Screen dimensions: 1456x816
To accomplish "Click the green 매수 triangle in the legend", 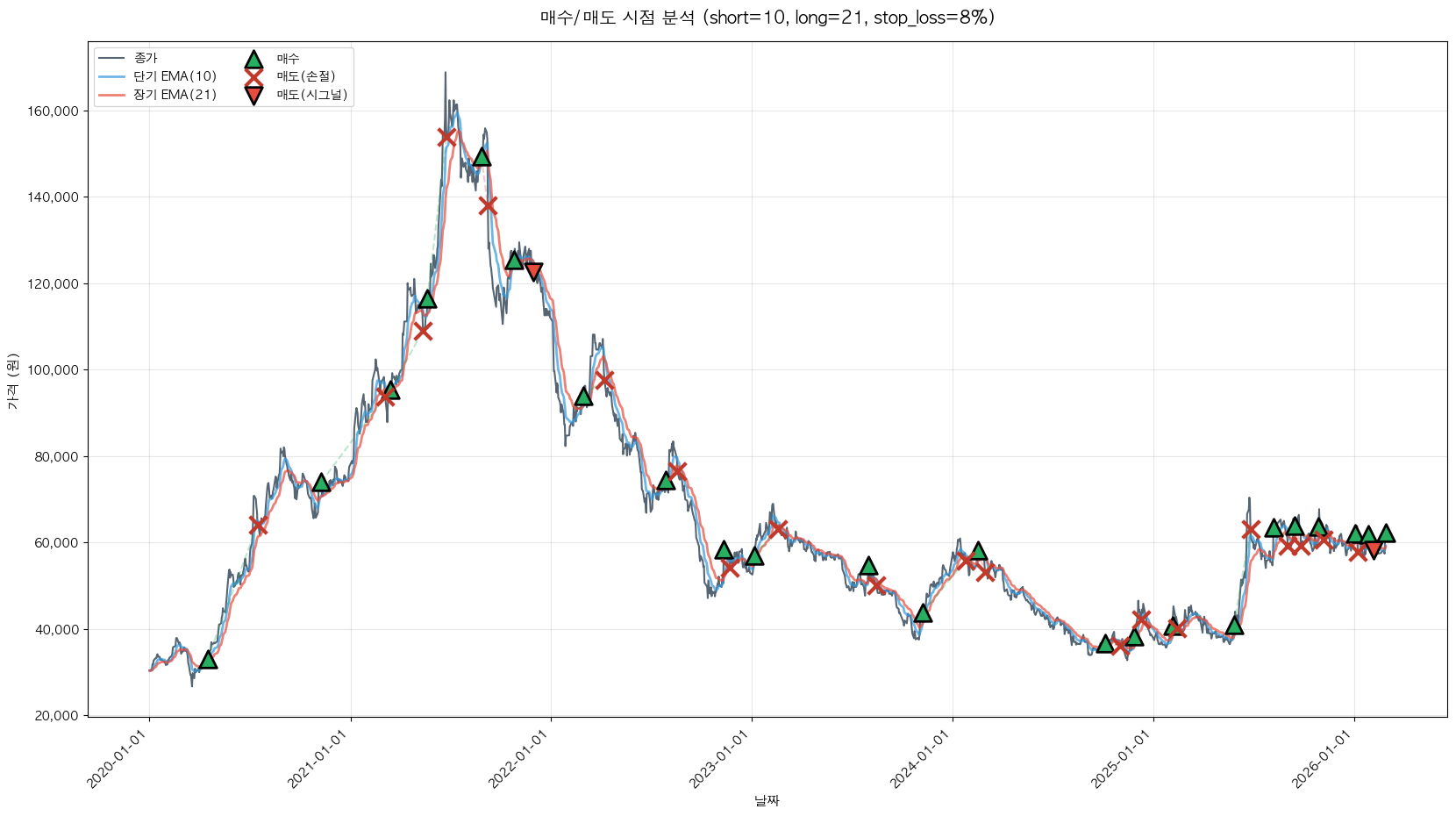I will tap(253, 60).
